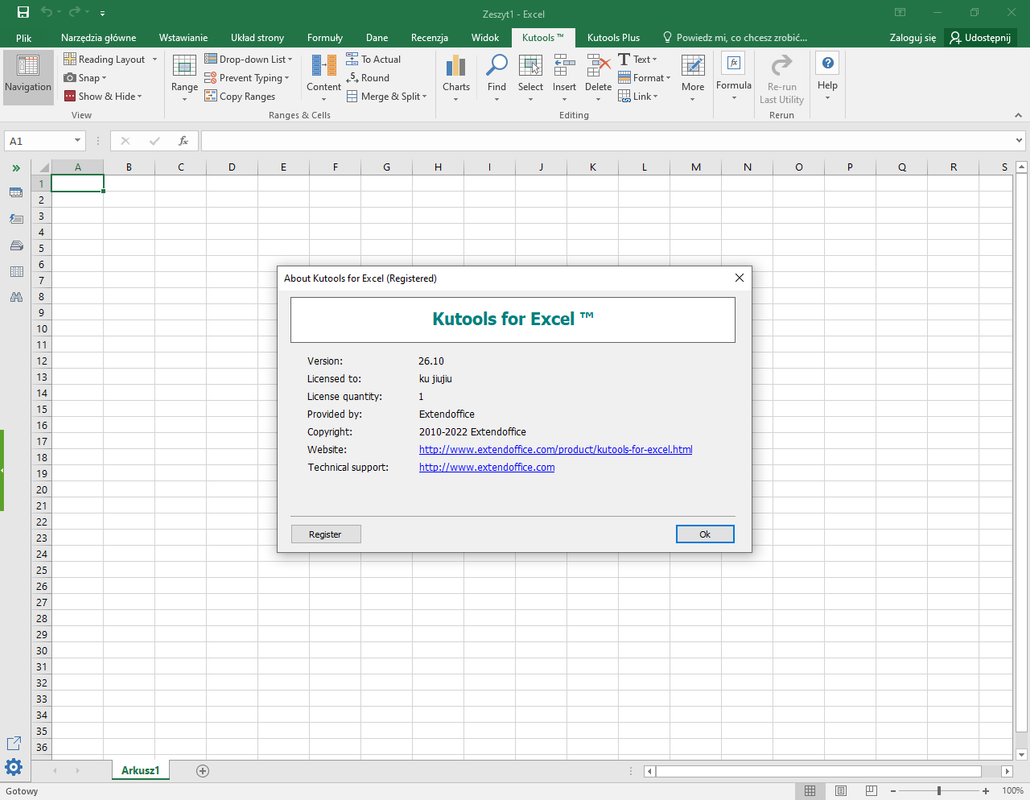Add a new sheet with plus button

point(202,771)
